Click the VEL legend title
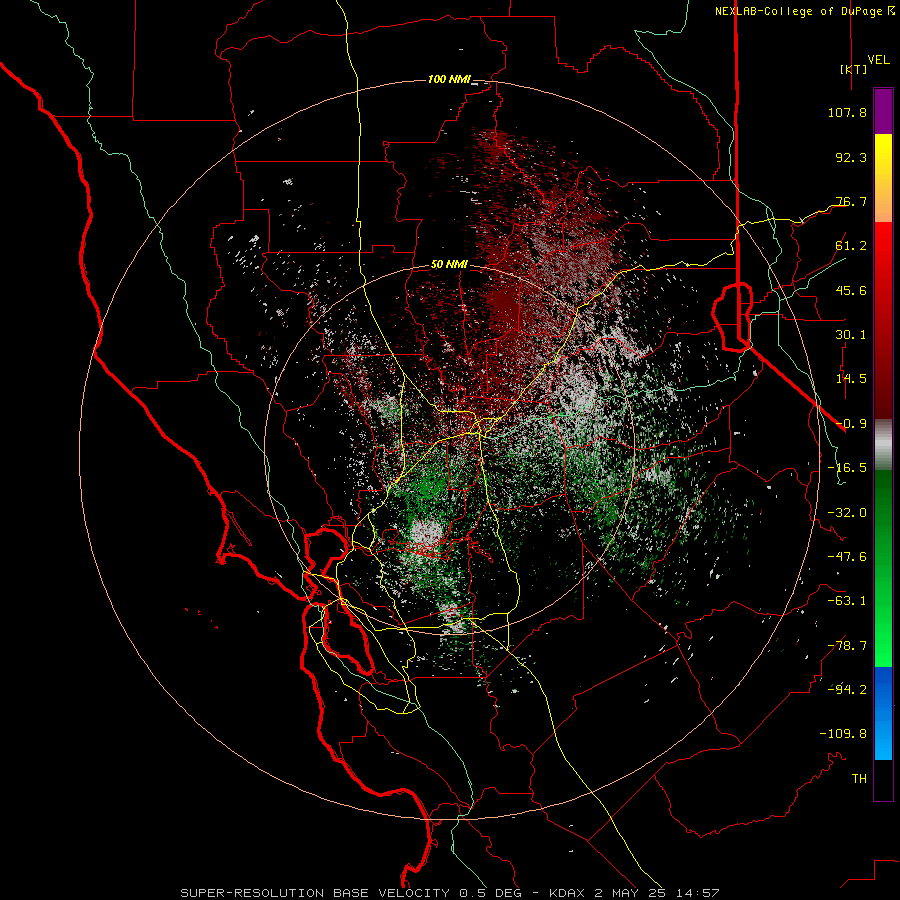This screenshot has width=900, height=900. point(878,59)
